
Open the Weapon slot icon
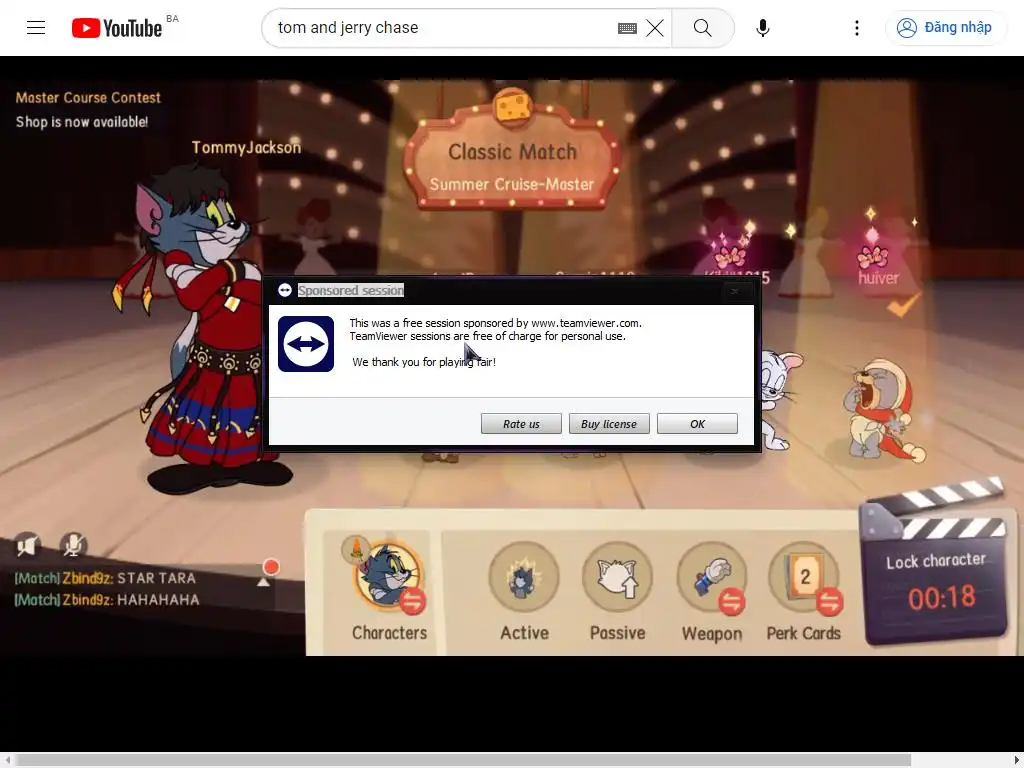click(712, 578)
